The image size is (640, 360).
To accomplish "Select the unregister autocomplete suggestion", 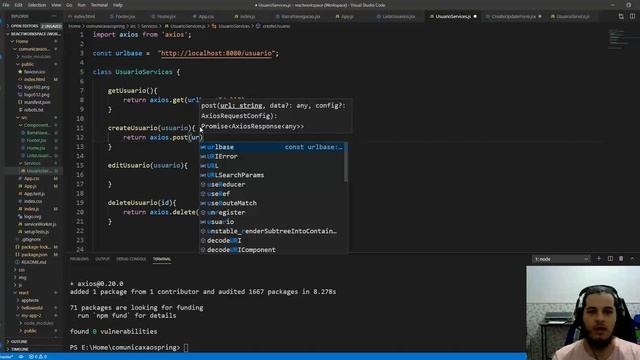I will point(272,213).
